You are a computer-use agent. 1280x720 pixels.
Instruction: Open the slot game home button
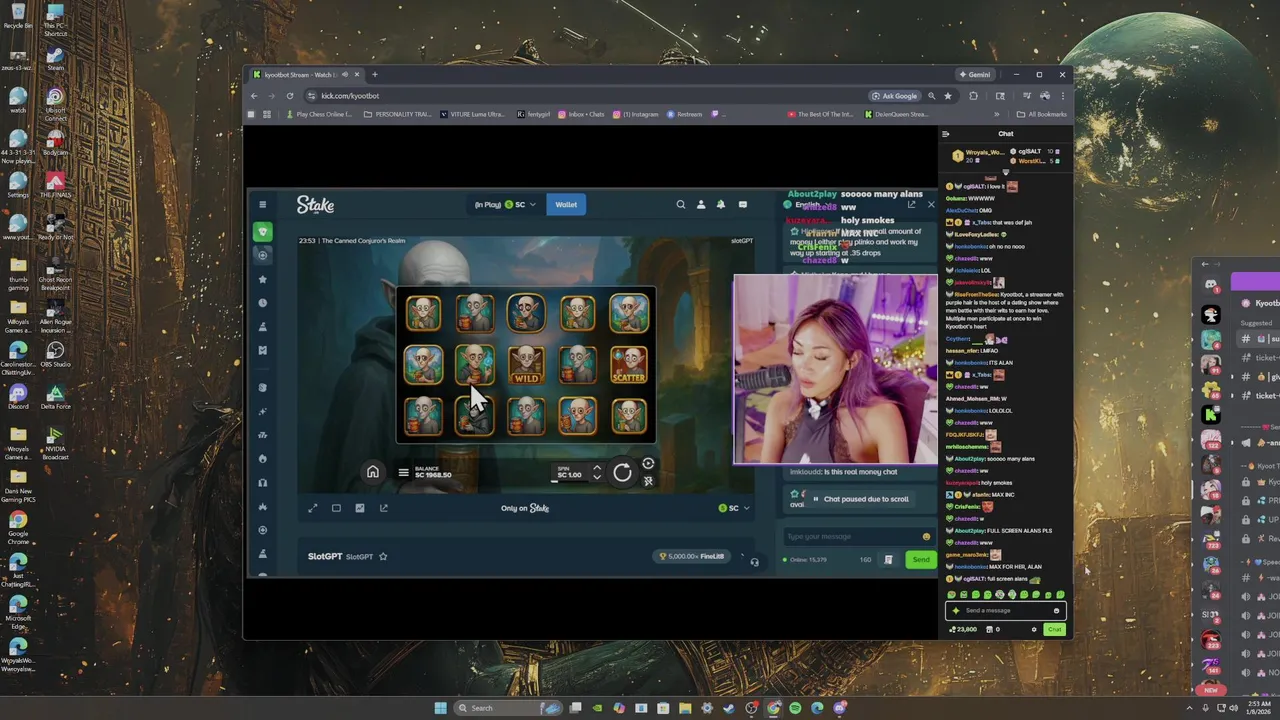[373, 473]
